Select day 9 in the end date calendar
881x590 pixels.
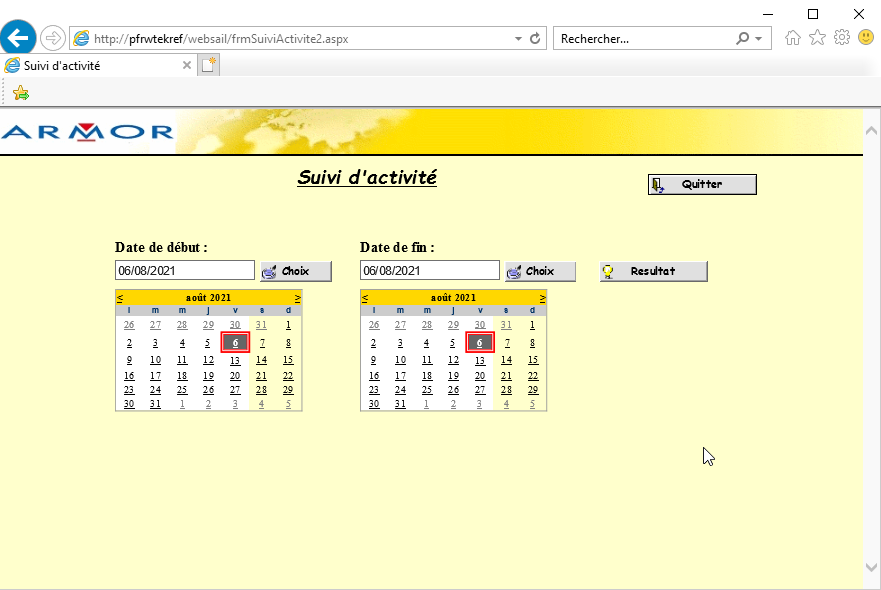click(374, 360)
